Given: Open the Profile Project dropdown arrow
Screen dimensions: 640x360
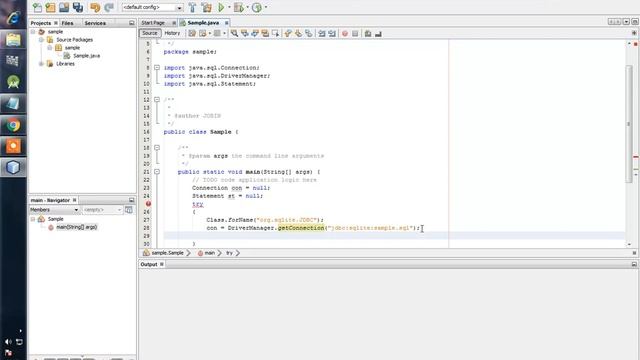Looking at the screenshot, I should (x=266, y=7).
